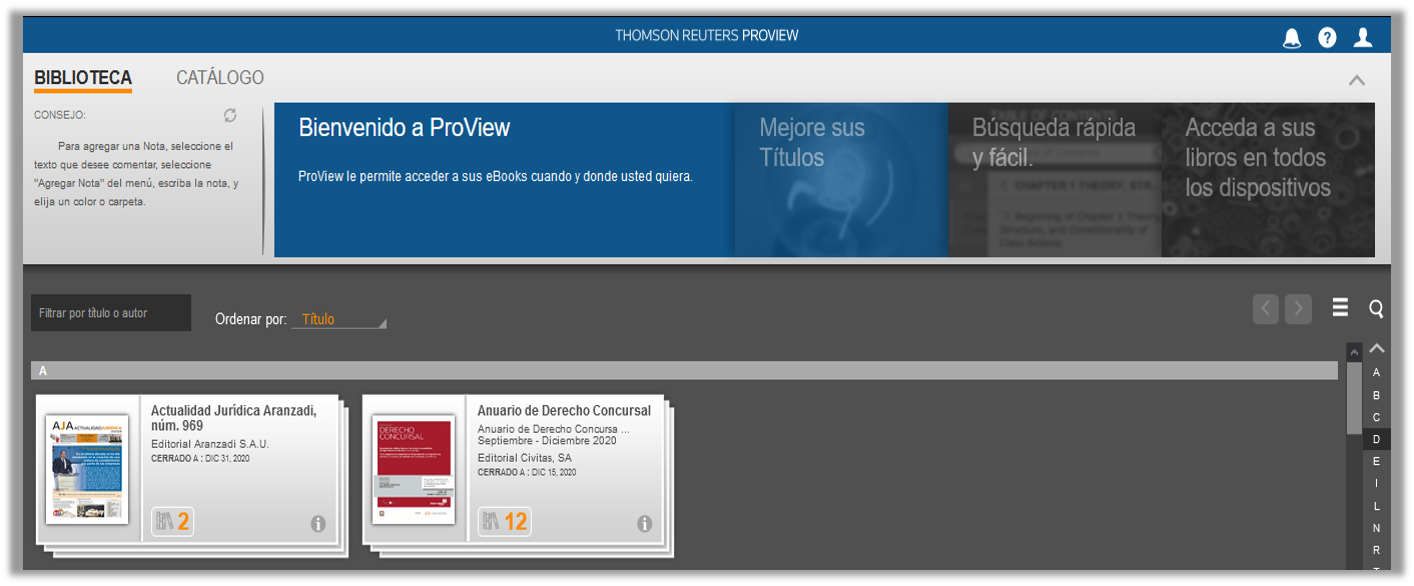Focus the Filtrar por título o autor field

pos(111,313)
